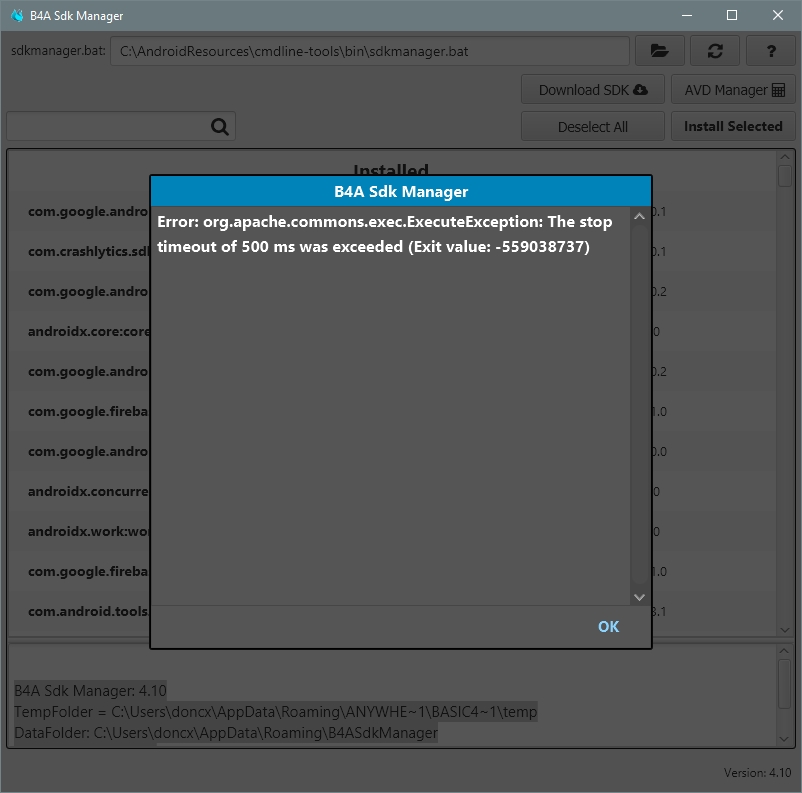Click the search magnifier icon
802x793 pixels.
pos(218,126)
